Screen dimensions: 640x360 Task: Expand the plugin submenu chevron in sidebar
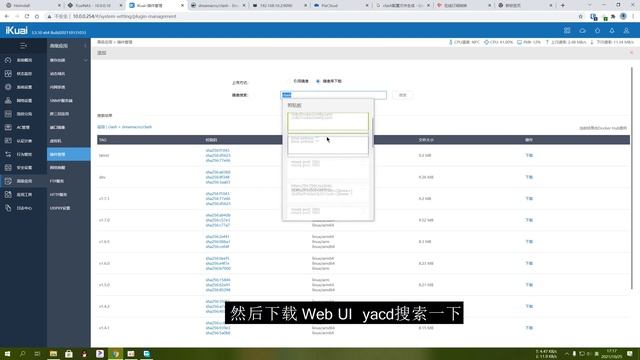[x=86, y=60]
